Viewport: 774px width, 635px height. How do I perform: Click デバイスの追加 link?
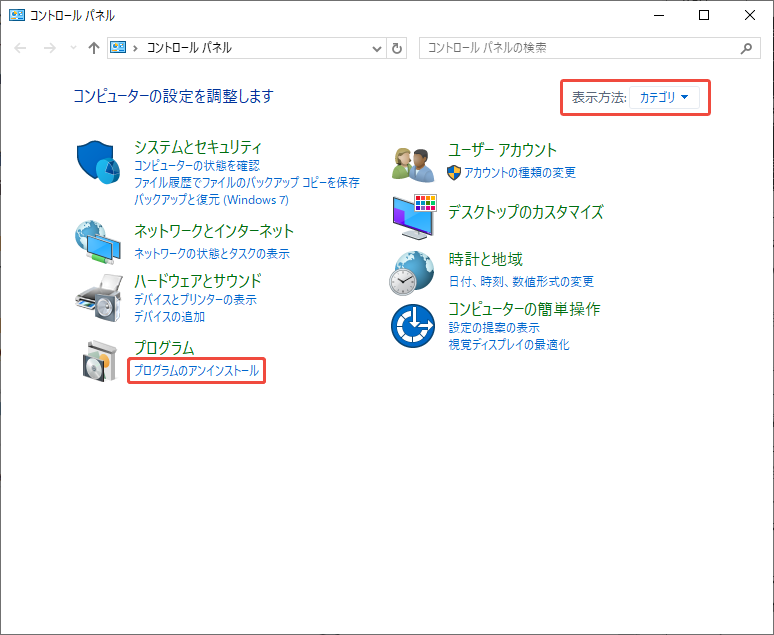169,317
